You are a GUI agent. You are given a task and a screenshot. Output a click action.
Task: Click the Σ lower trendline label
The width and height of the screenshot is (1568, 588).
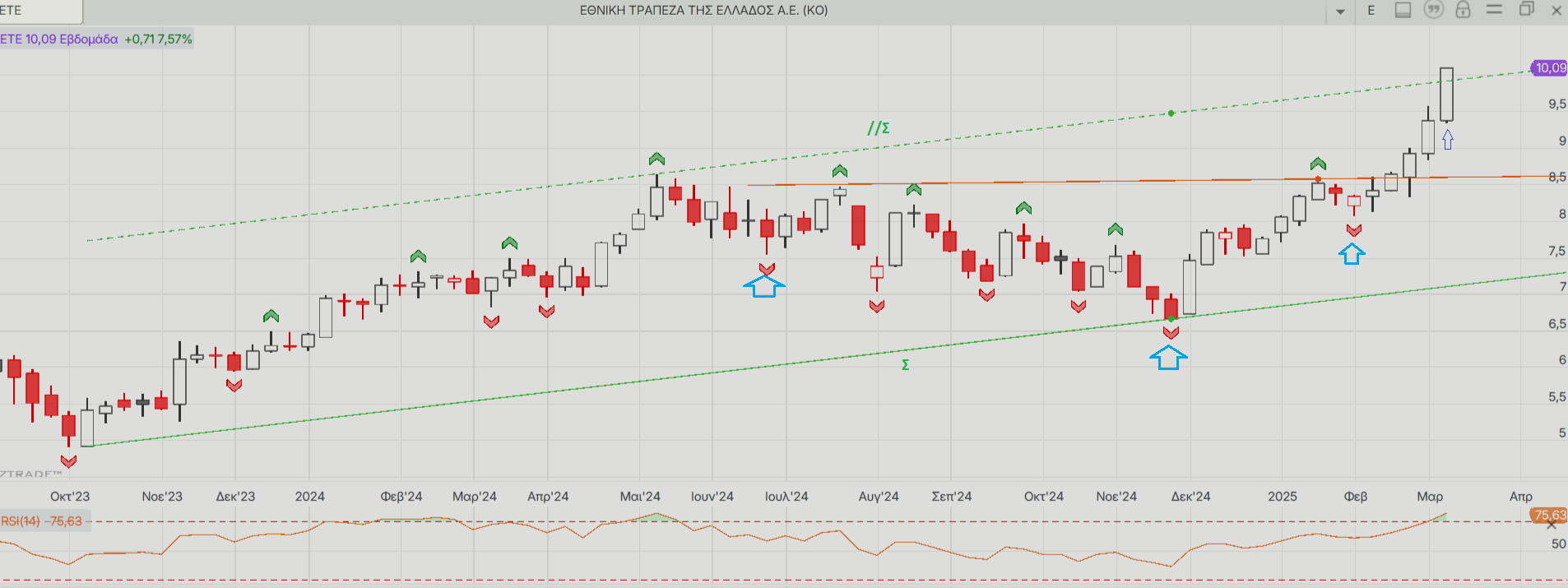906,365
